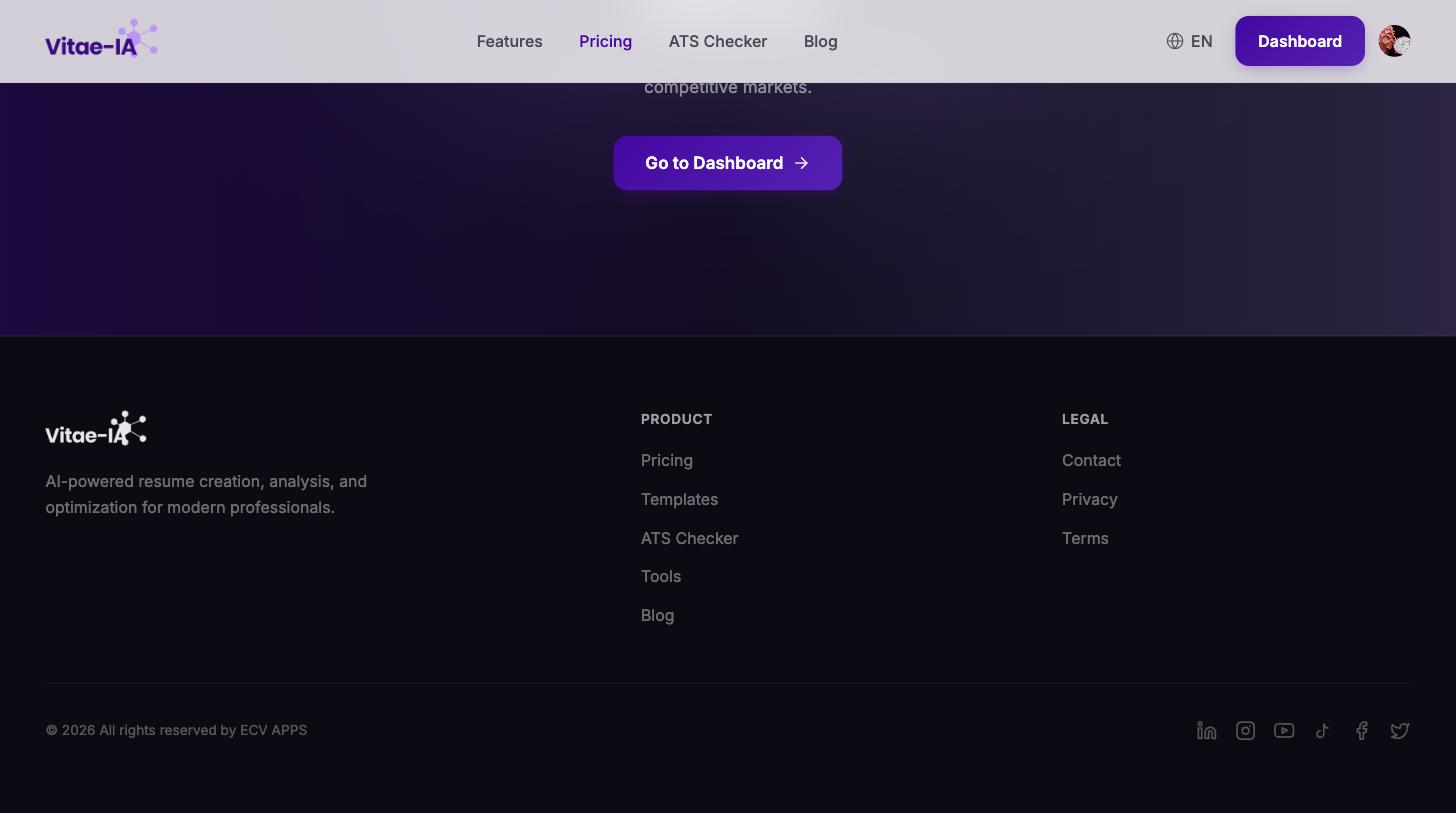Click the PRODUCT footer heading

676,419
